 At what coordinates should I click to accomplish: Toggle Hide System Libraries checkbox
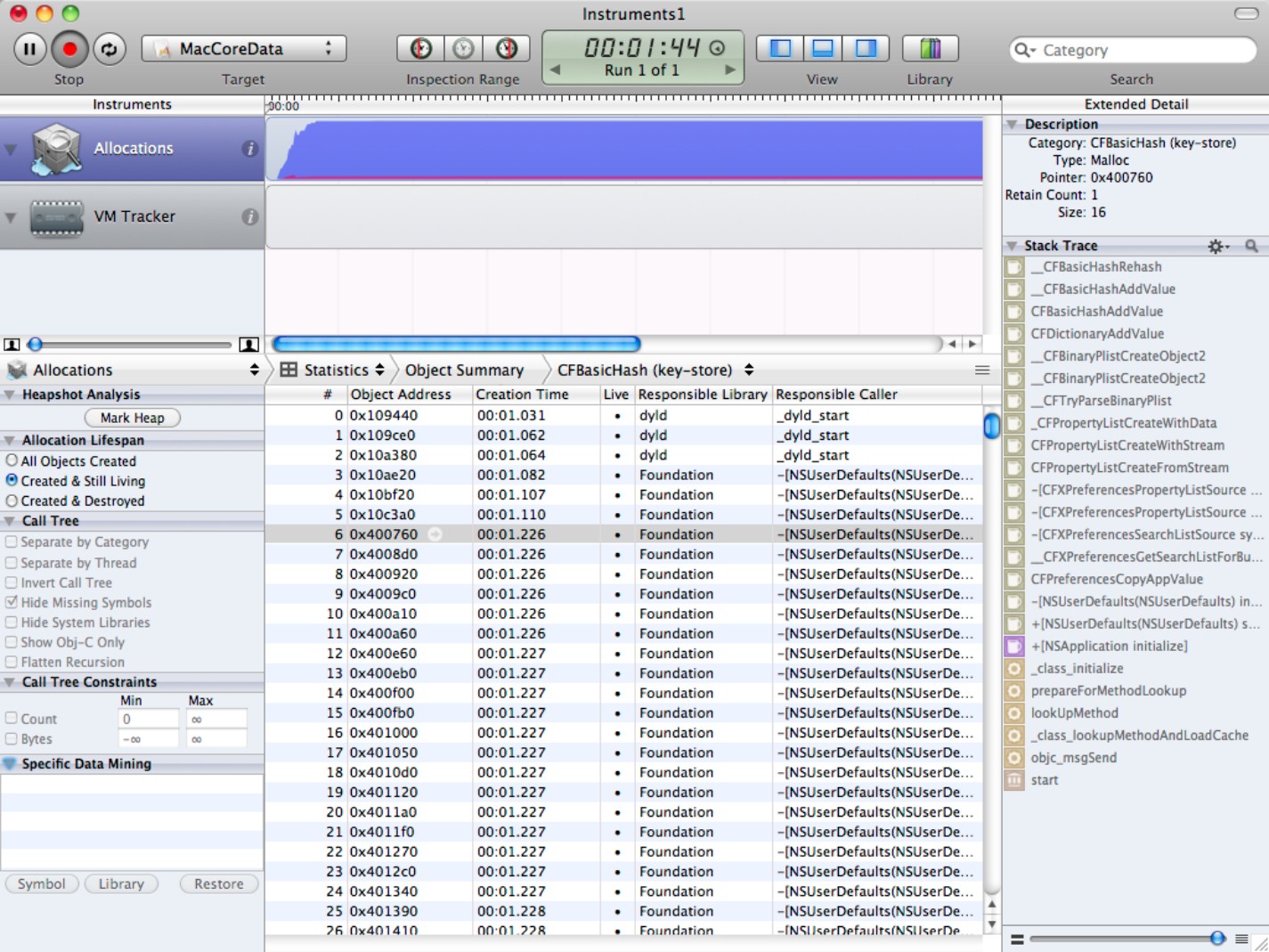click(x=12, y=622)
